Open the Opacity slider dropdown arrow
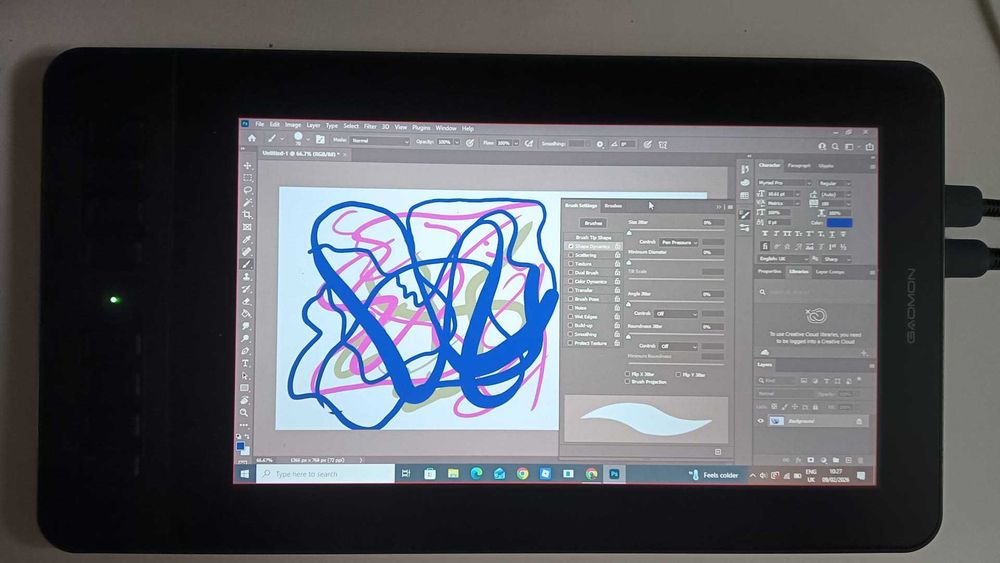Screen dimensions: 1000x563 point(457,143)
